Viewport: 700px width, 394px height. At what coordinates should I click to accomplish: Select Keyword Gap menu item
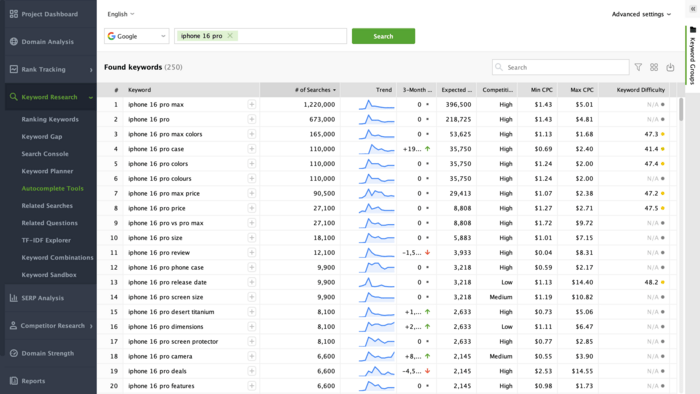pyautogui.click(x=42, y=137)
